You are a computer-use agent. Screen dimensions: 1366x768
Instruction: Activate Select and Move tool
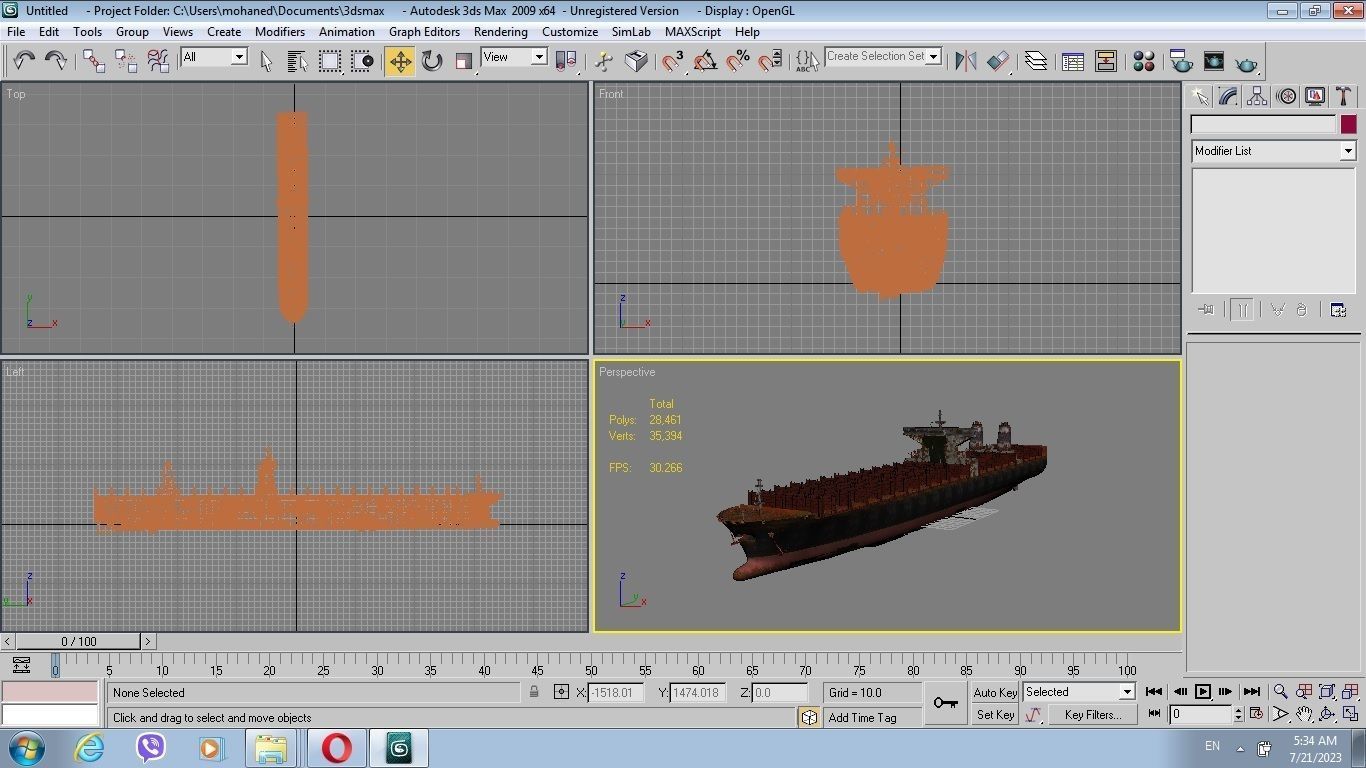point(400,61)
